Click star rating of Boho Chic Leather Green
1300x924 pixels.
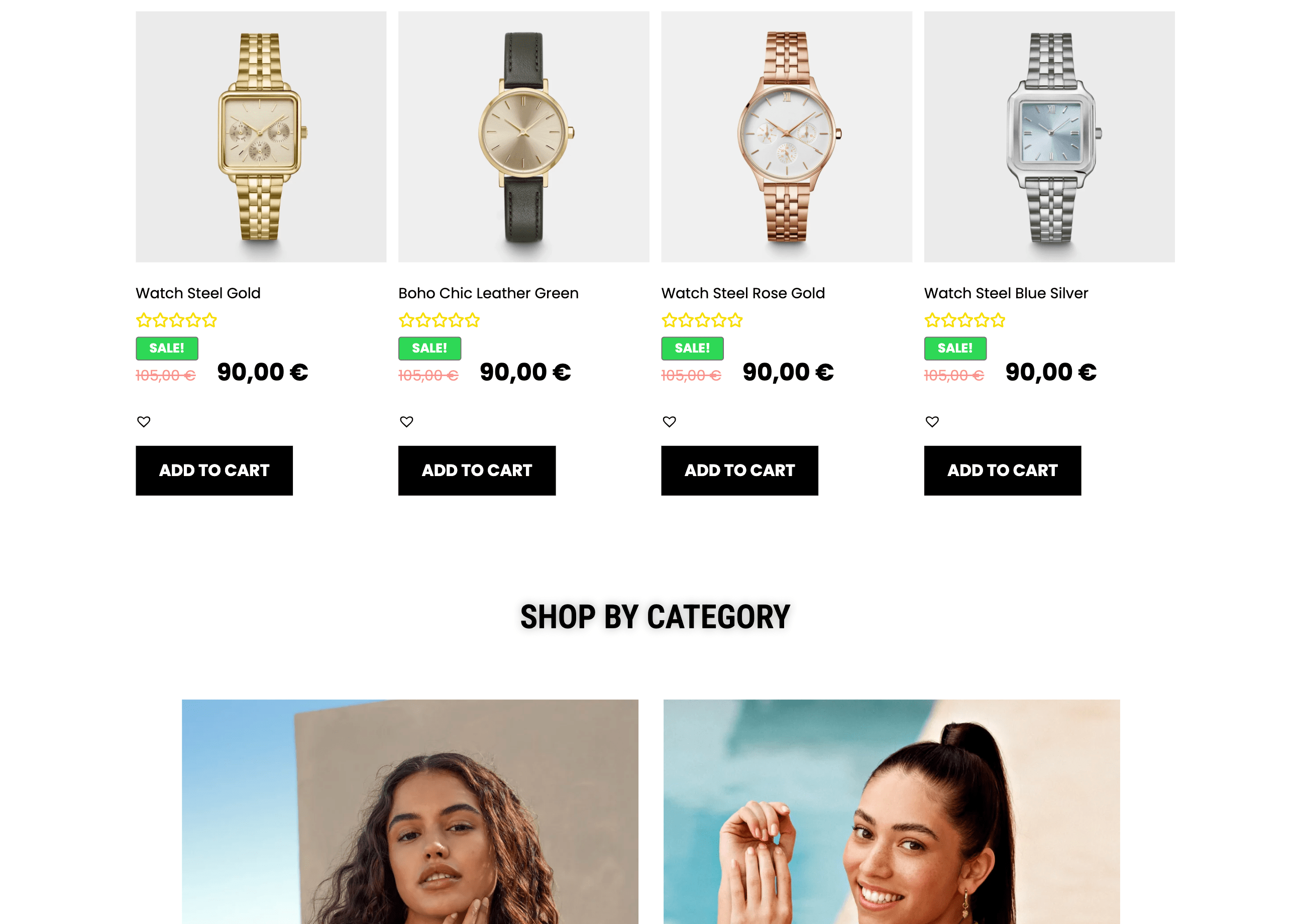pos(440,320)
